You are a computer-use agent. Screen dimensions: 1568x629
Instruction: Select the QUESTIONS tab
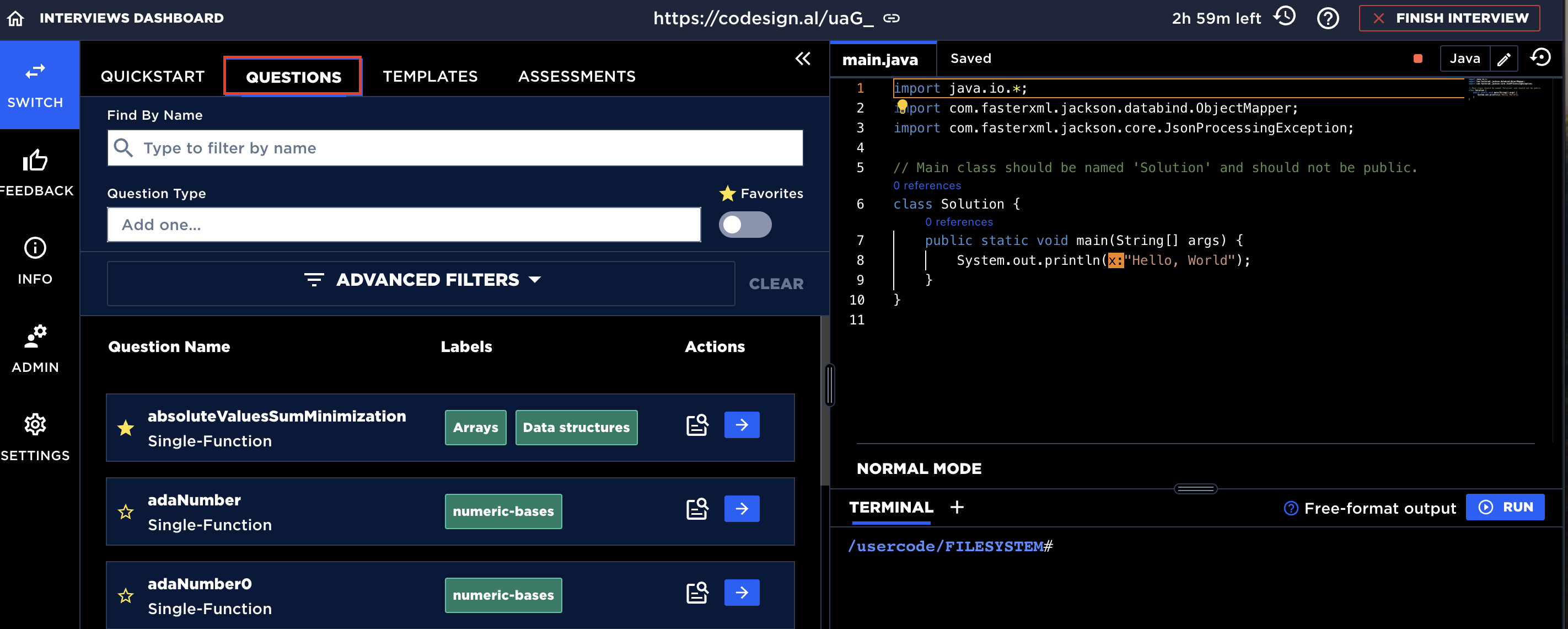293,77
